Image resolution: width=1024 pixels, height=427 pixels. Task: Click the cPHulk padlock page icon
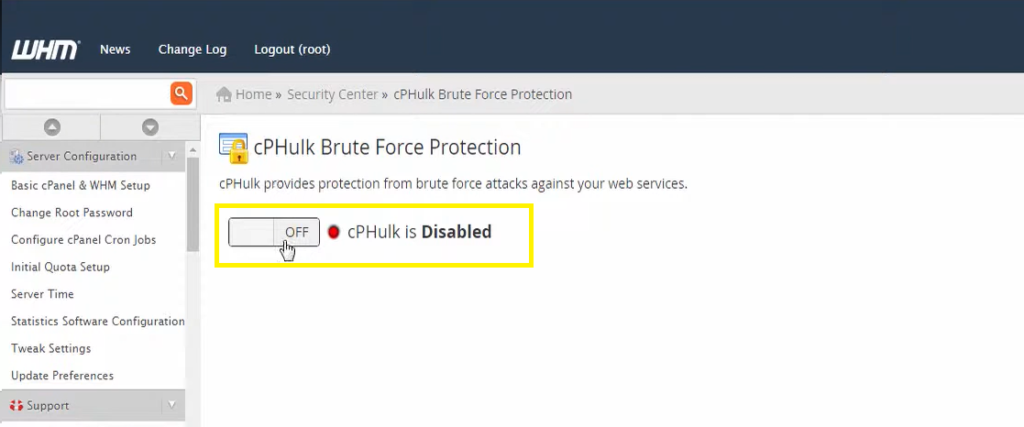(233, 148)
